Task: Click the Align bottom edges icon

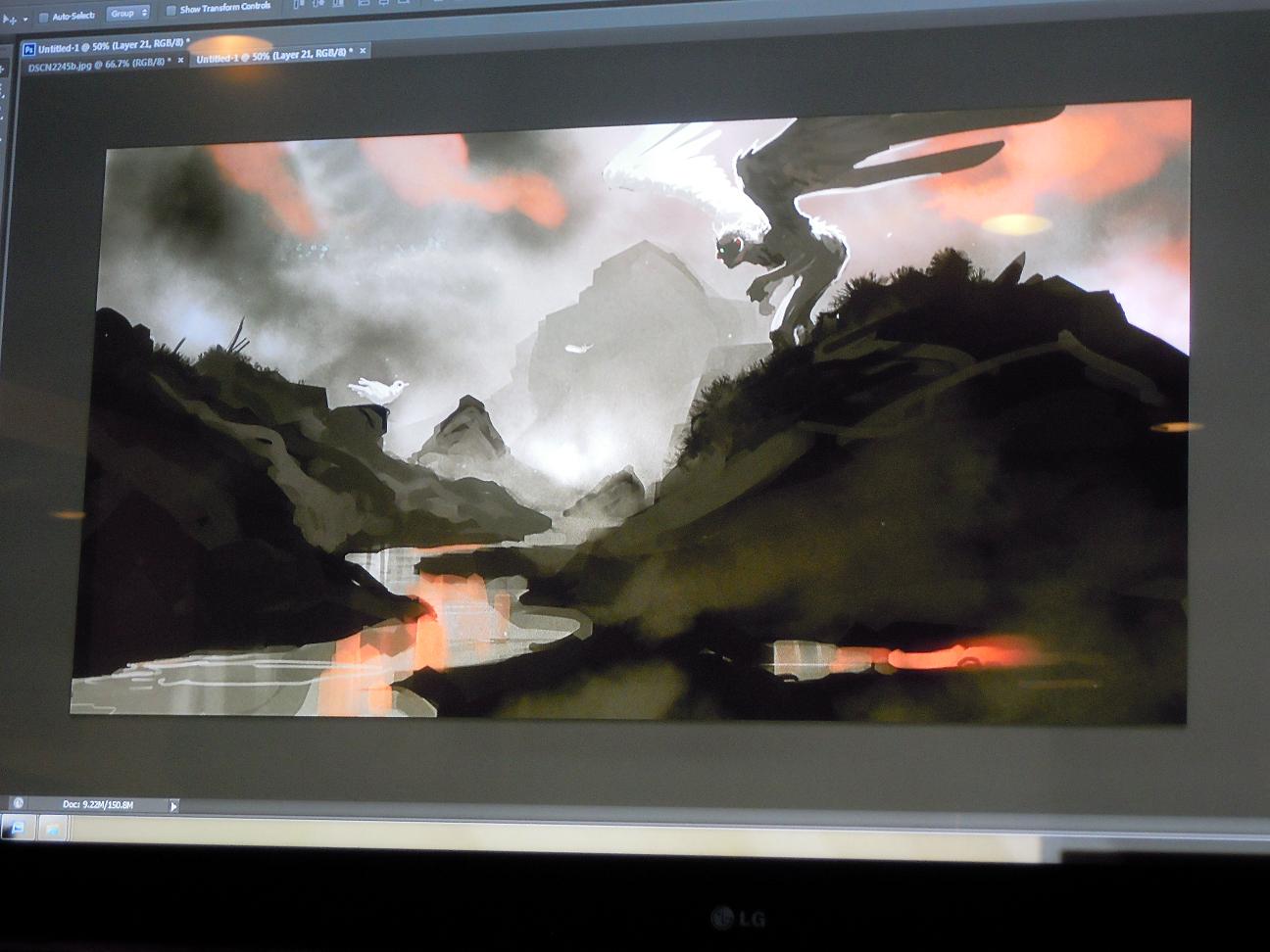Action: [x=337, y=5]
